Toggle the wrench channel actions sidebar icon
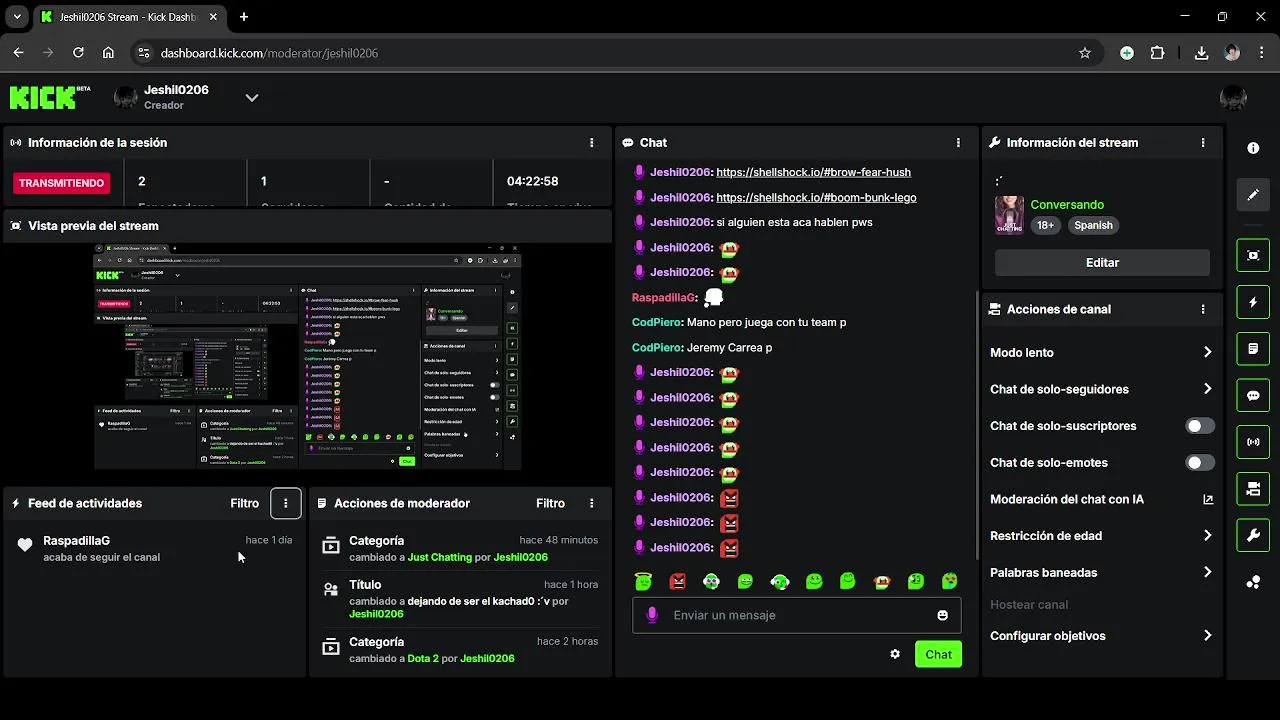The height and width of the screenshot is (720, 1280). tap(1253, 535)
